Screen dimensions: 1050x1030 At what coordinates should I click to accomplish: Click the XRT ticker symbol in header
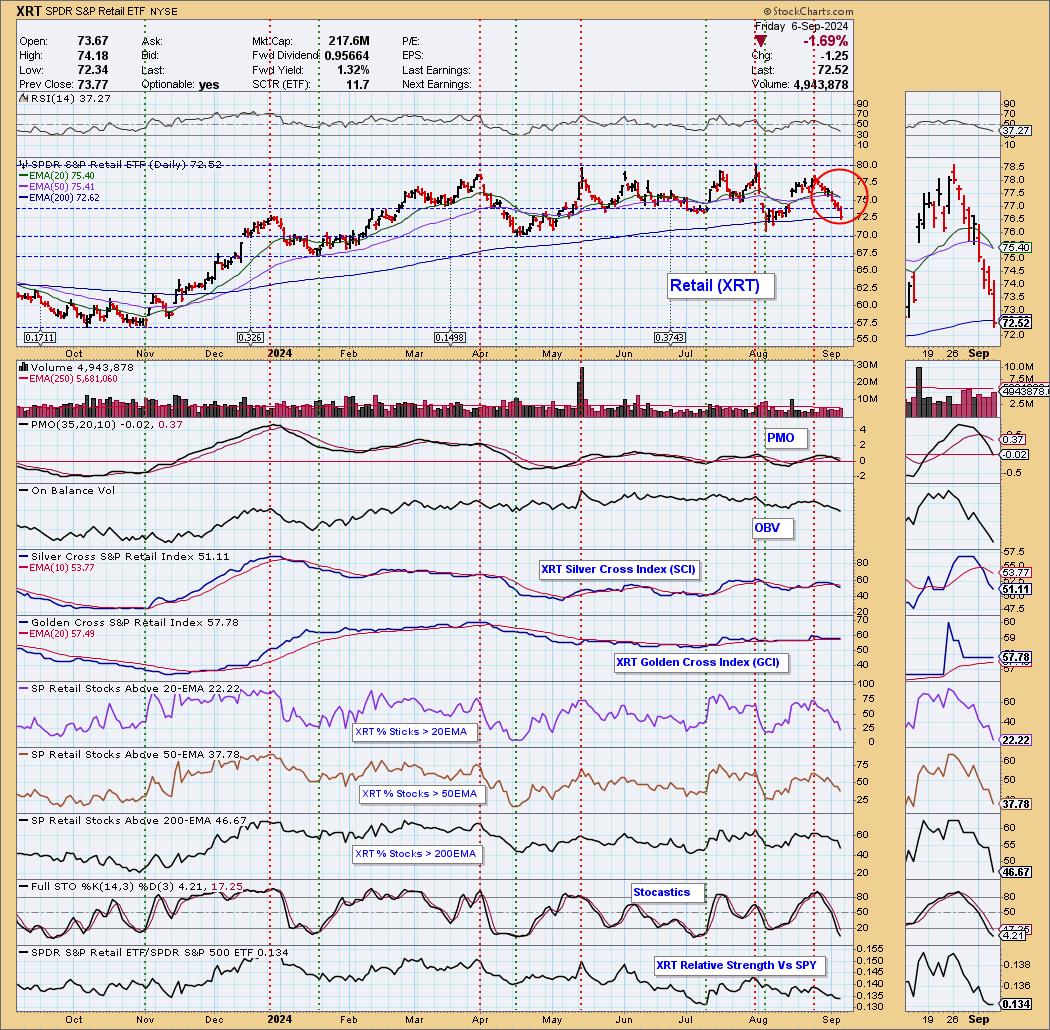pyautogui.click(x=29, y=11)
